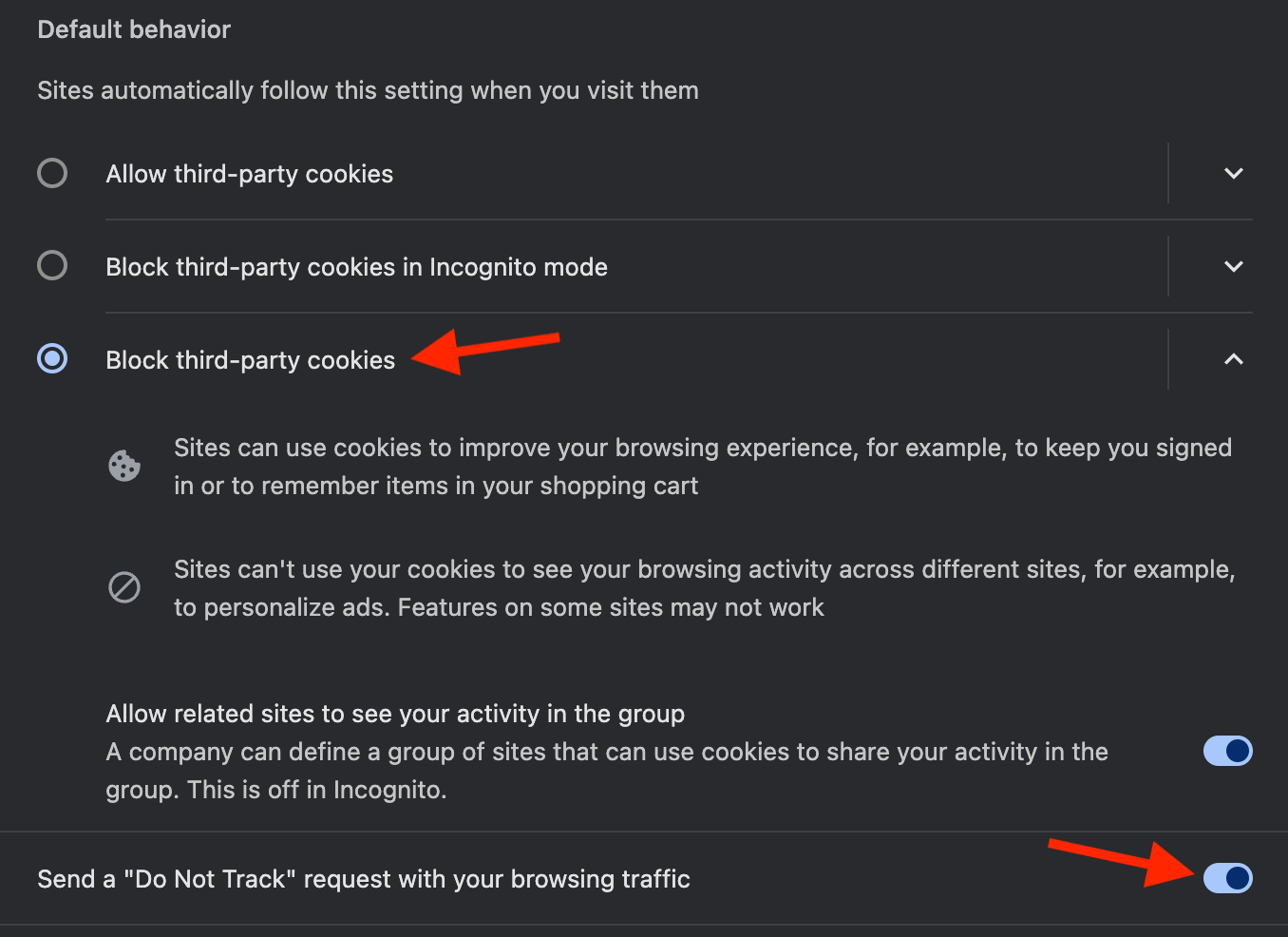Viewport: 1288px width, 937px height.
Task: Click the 'Default behavior' heading
Action: pyautogui.click(x=133, y=29)
